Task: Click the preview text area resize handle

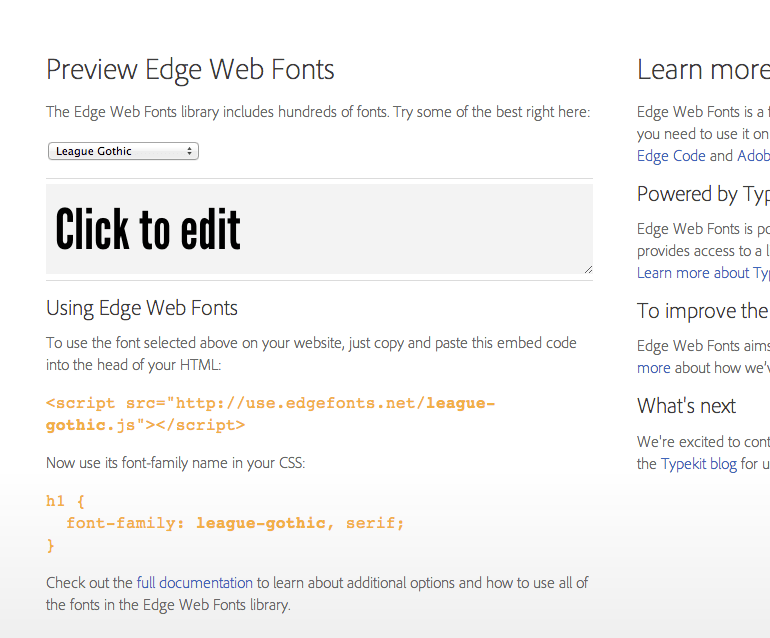Action: click(x=587, y=268)
